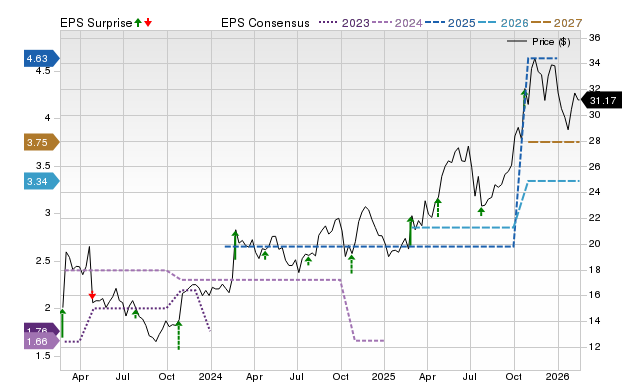Click the 28 label on the price axis

pyautogui.click(x=594, y=140)
